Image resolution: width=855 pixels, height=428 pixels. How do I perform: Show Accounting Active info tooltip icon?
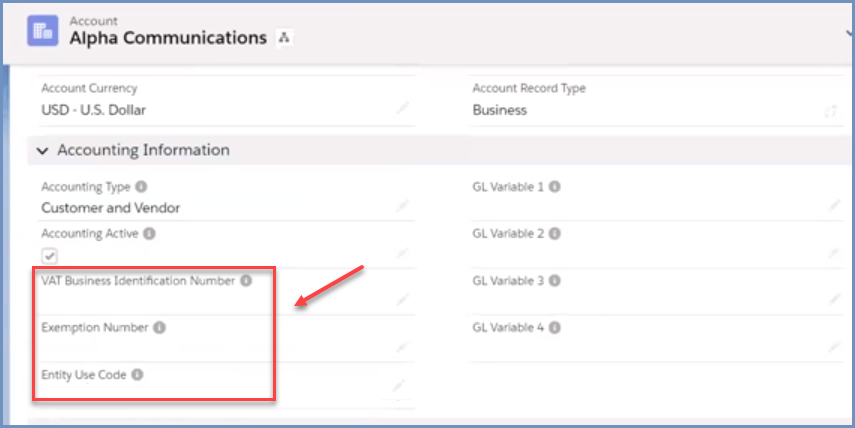tap(149, 234)
